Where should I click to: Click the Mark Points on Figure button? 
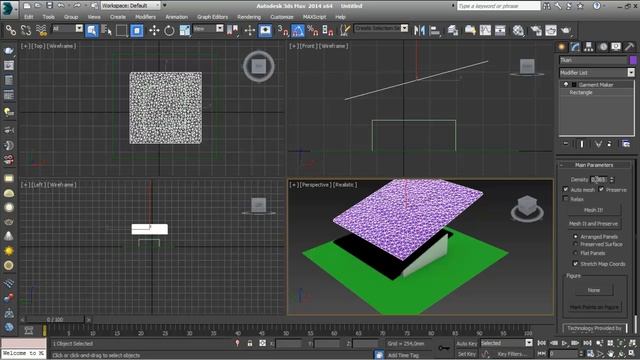tap(594, 307)
